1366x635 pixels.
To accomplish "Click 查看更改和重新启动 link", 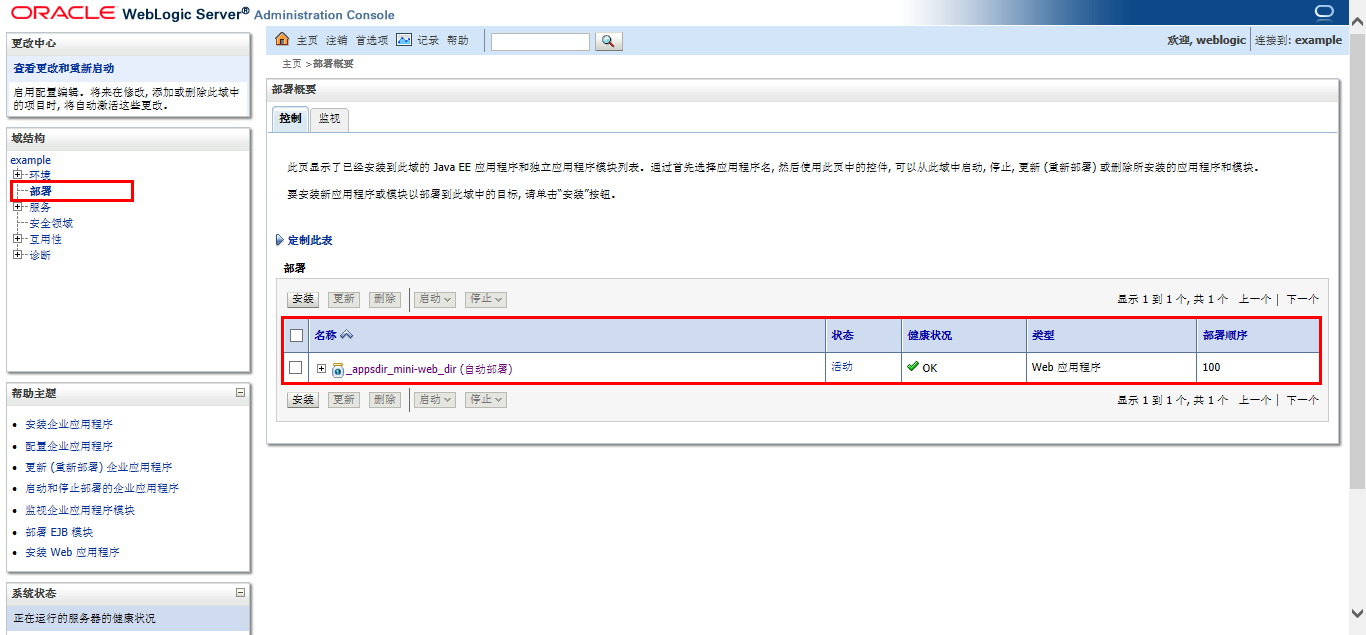I will point(64,69).
